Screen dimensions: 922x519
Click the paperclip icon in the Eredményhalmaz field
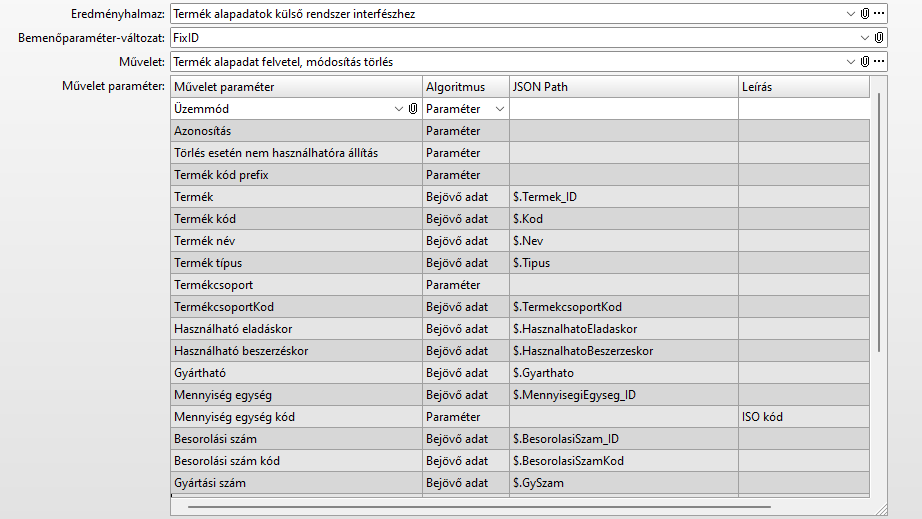[x=865, y=14]
